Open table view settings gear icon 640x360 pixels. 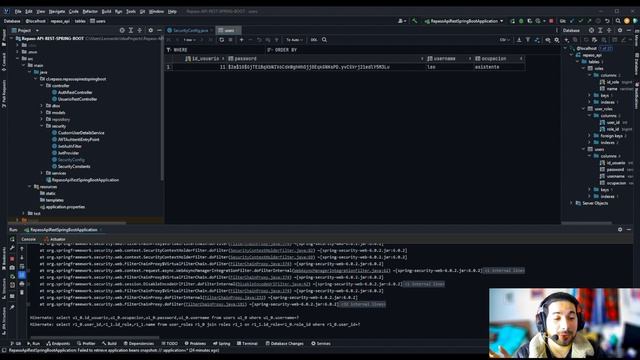557,40
